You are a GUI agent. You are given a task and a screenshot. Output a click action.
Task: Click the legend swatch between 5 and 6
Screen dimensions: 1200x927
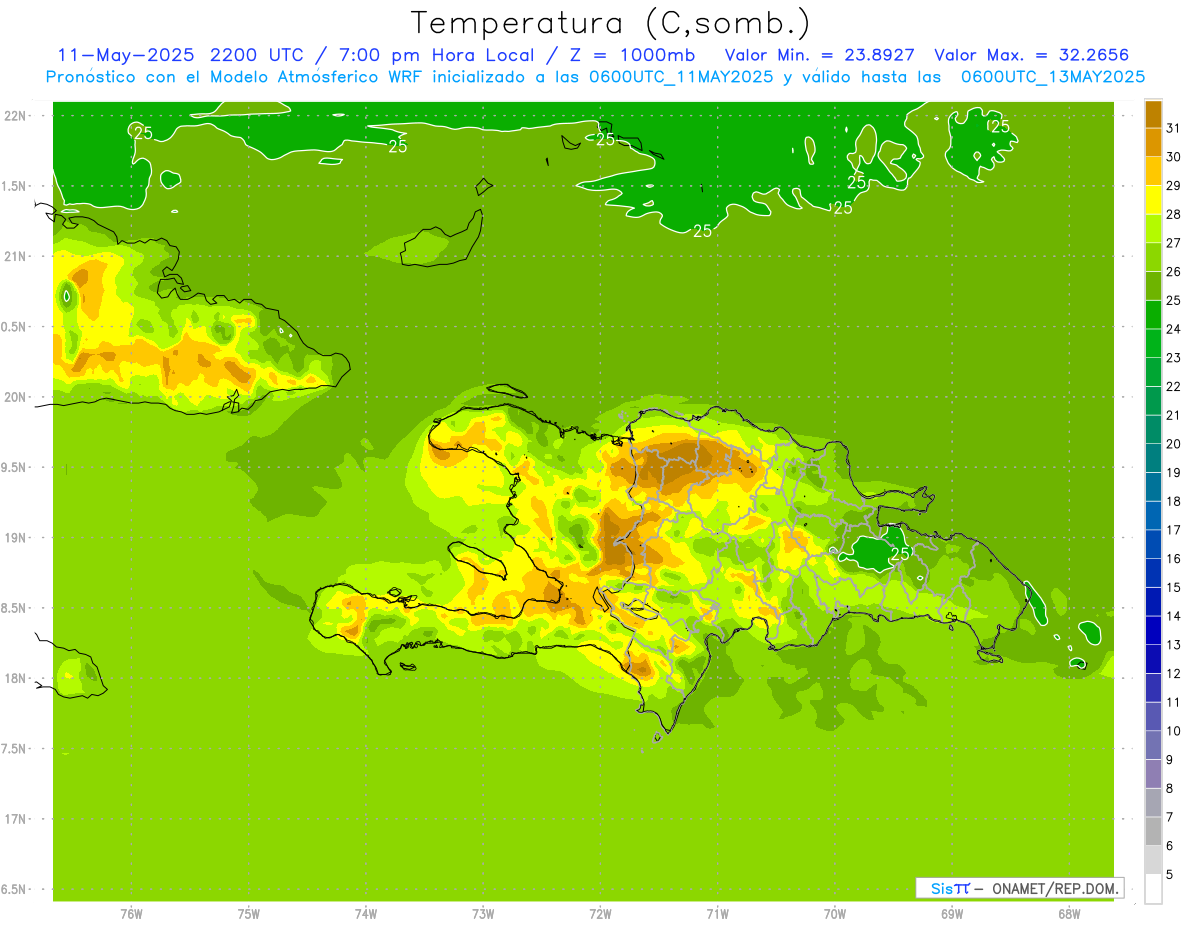tap(1153, 860)
